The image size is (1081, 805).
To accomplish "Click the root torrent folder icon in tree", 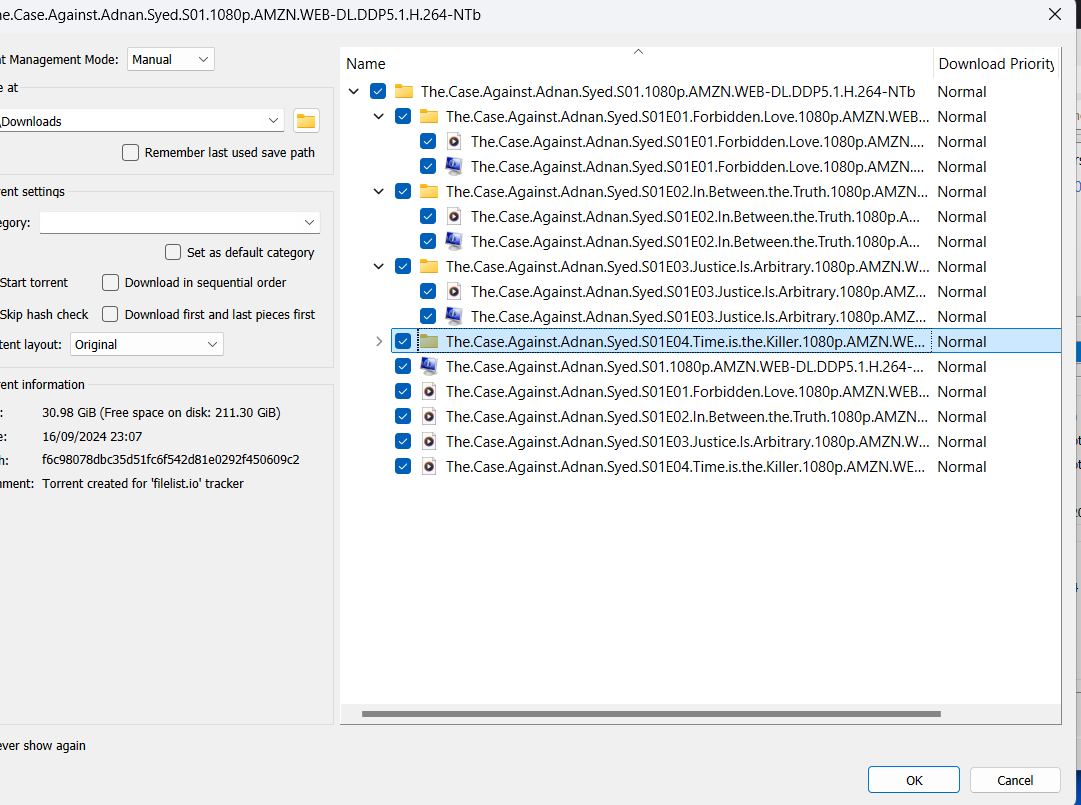I will pyautogui.click(x=404, y=92).
